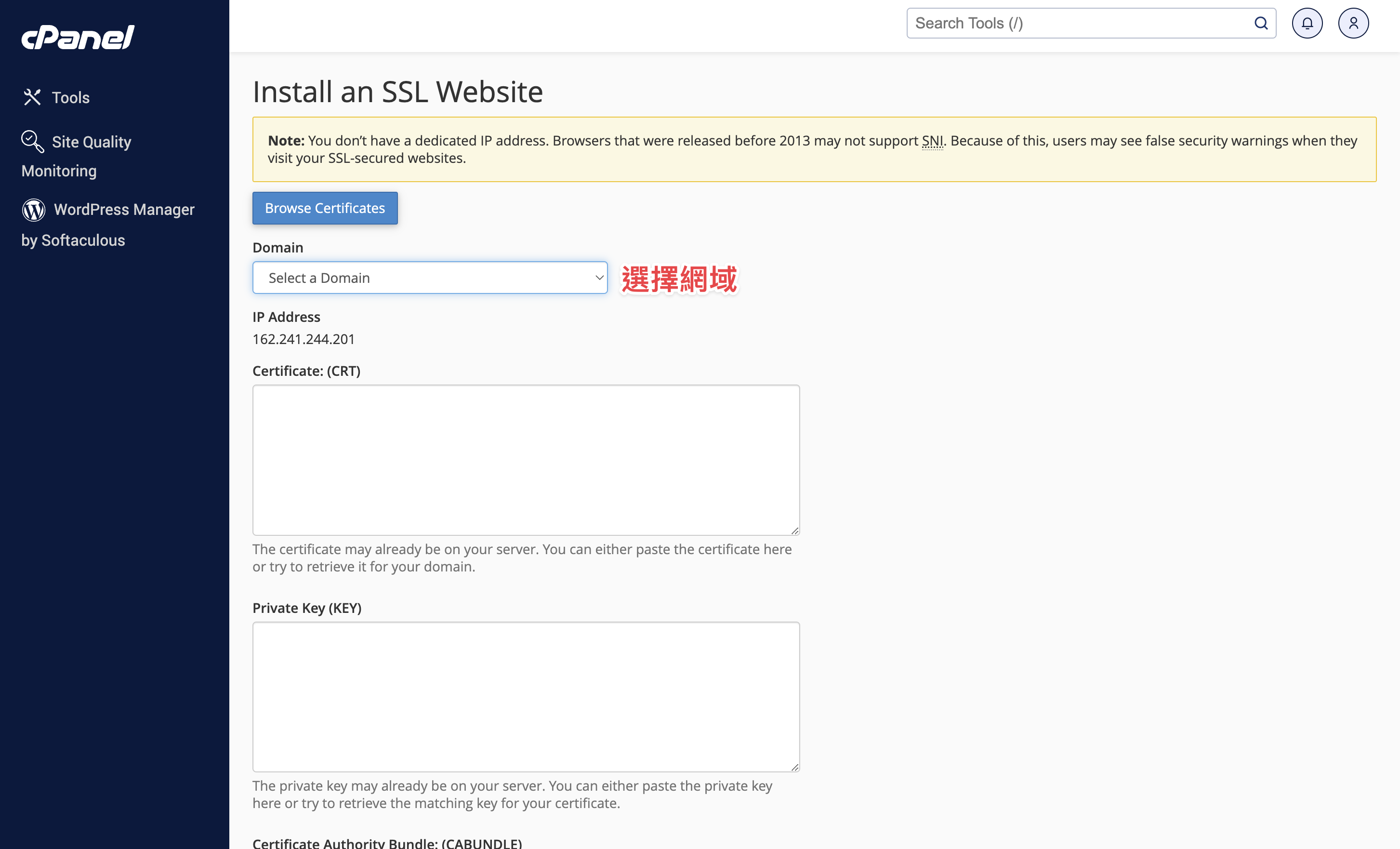Open Site Quality Monitoring menu item
Screen dimensions: 1400x849
(x=77, y=156)
